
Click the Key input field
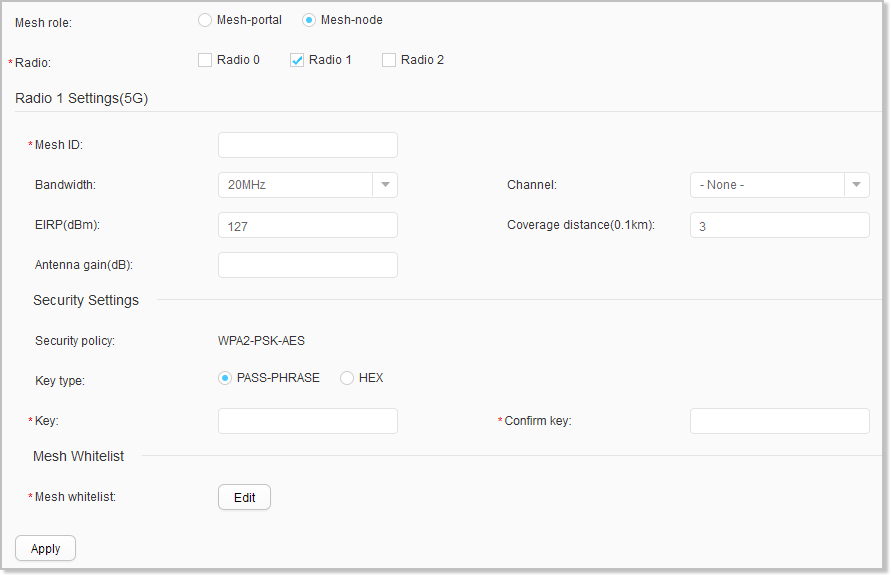307,421
